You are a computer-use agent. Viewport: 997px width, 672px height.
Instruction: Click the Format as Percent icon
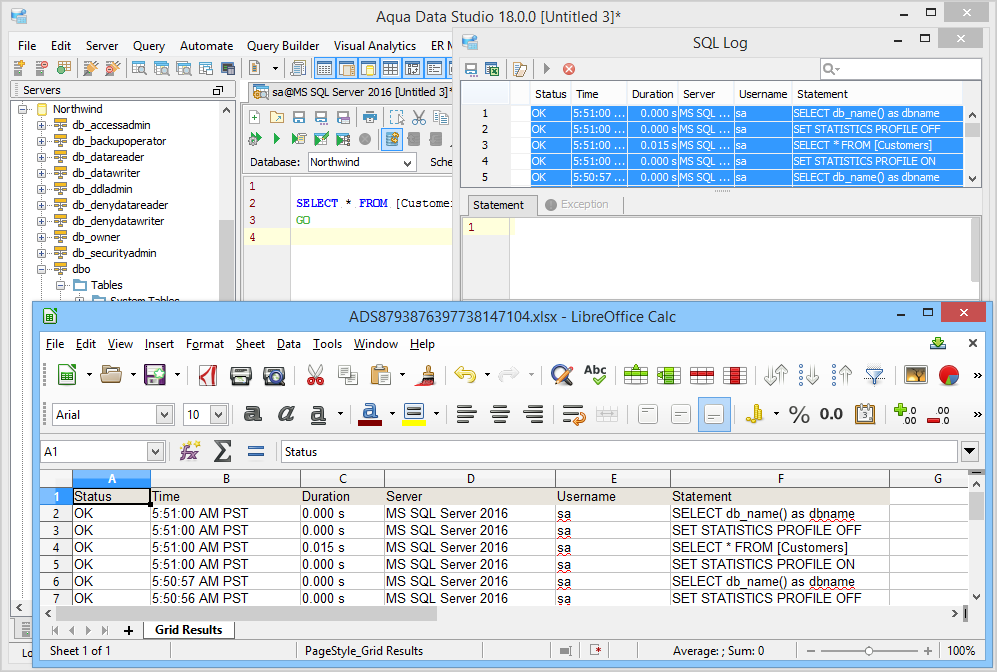tap(799, 414)
